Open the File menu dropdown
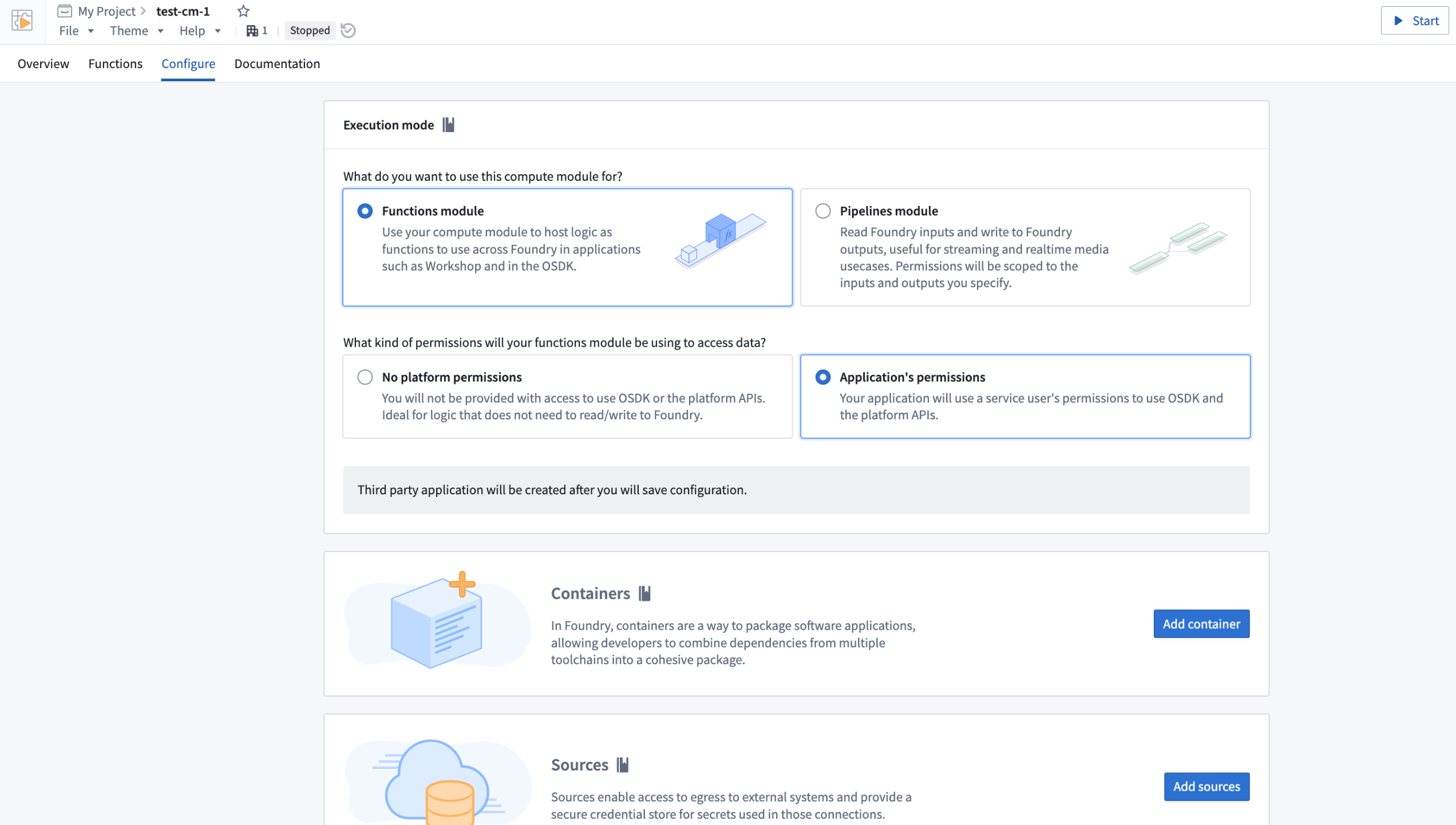 pos(76,30)
